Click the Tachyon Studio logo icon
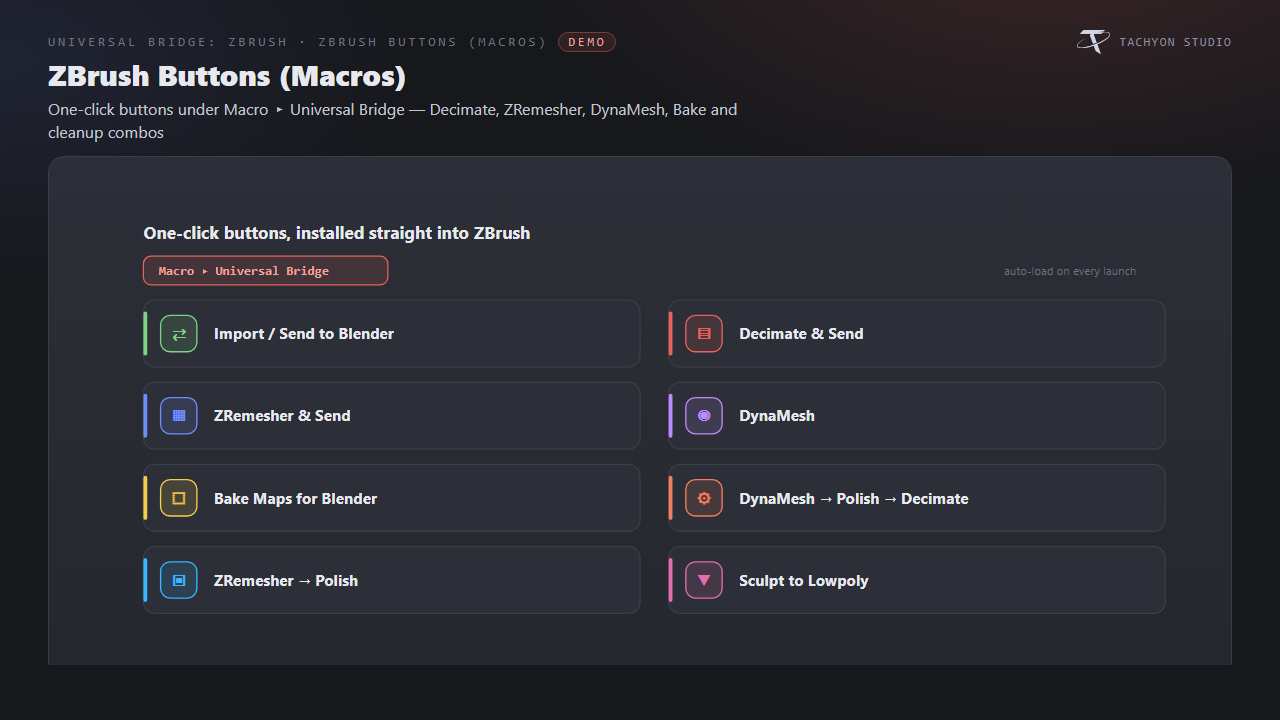The image size is (1280, 720). coord(1093,42)
